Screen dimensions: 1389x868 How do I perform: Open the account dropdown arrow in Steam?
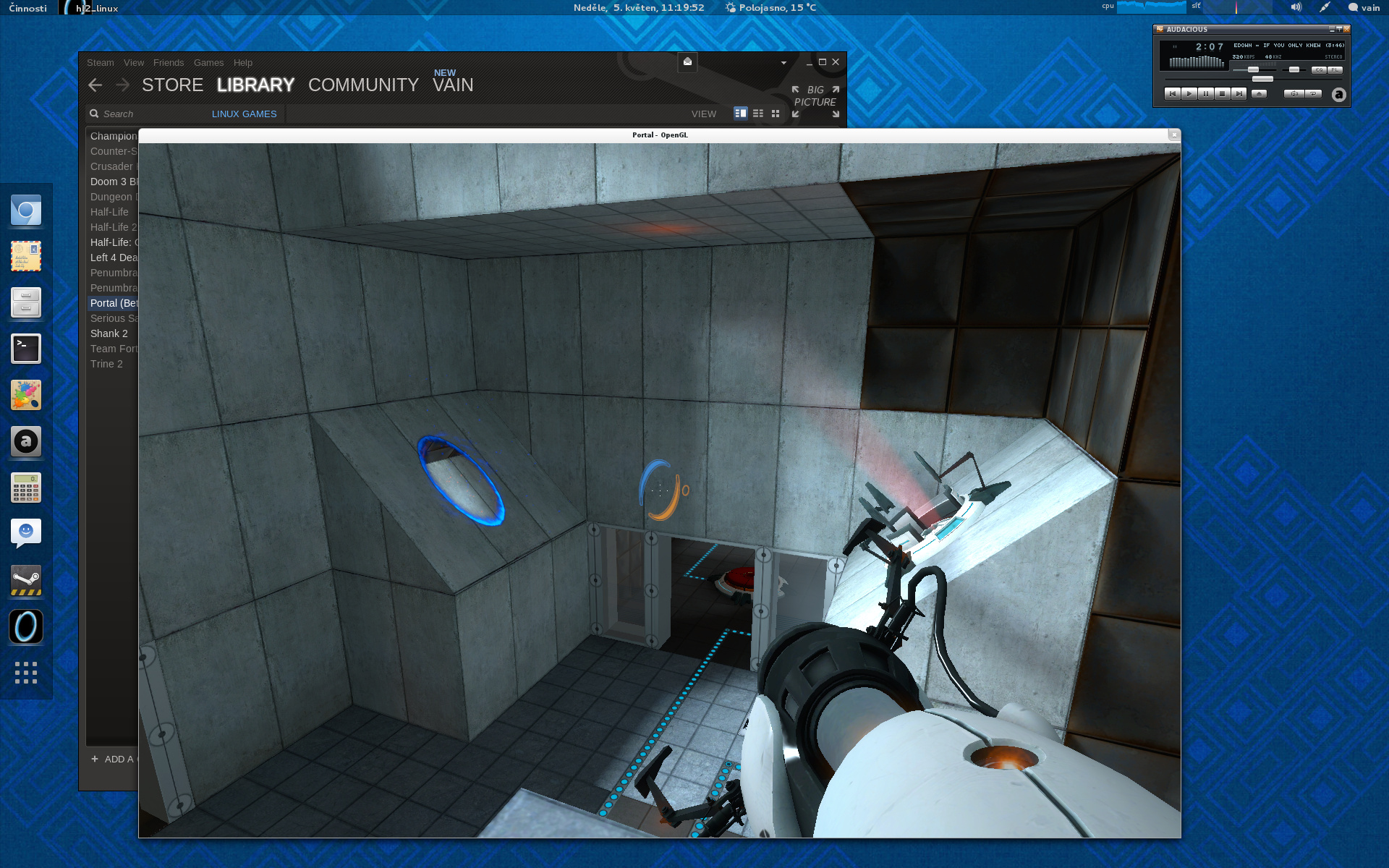(783, 63)
